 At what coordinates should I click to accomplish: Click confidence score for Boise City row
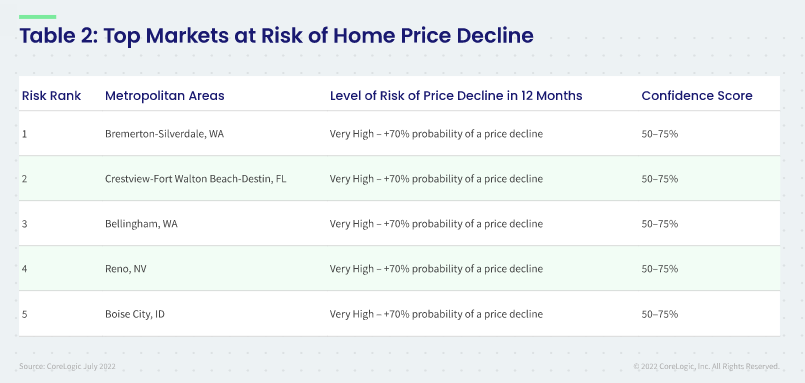click(660, 314)
